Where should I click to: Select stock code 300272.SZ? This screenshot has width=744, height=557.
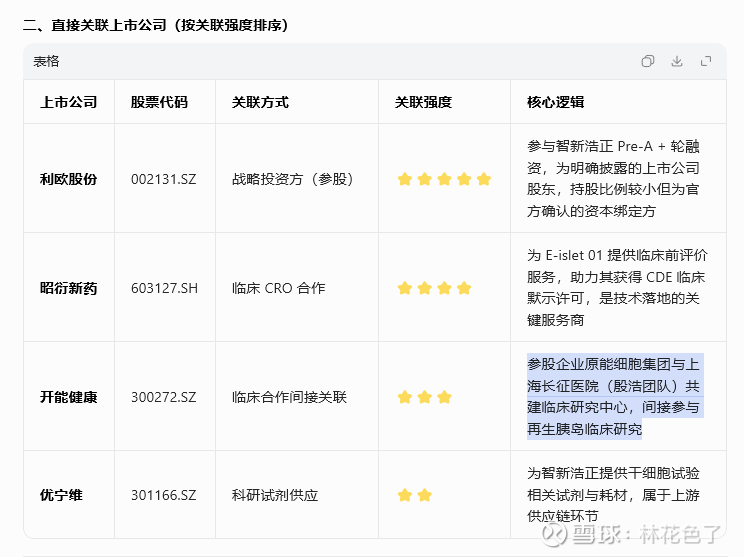coord(163,397)
